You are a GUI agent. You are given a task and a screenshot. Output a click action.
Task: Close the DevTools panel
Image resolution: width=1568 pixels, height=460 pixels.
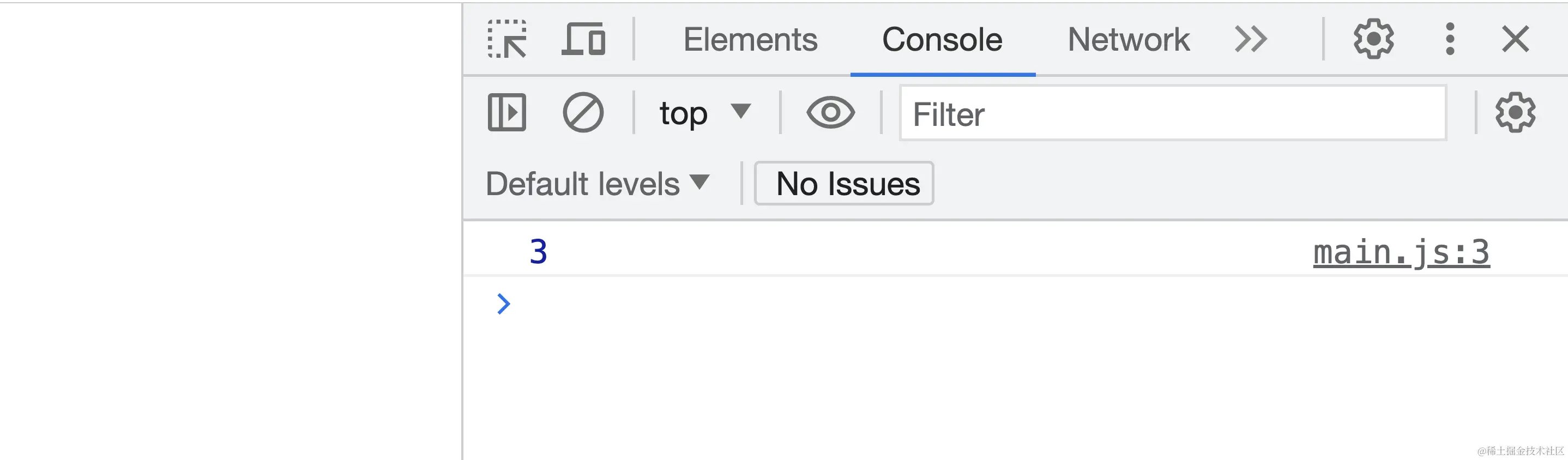1515,40
